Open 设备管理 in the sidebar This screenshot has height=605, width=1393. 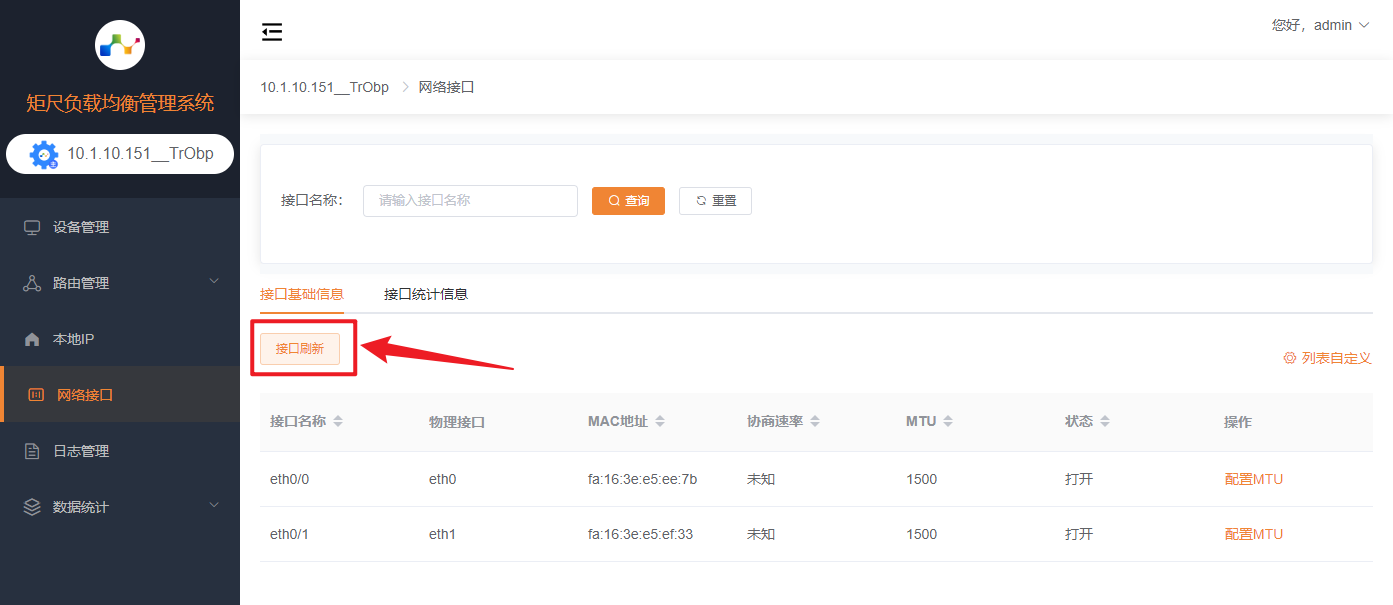click(81, 227)
